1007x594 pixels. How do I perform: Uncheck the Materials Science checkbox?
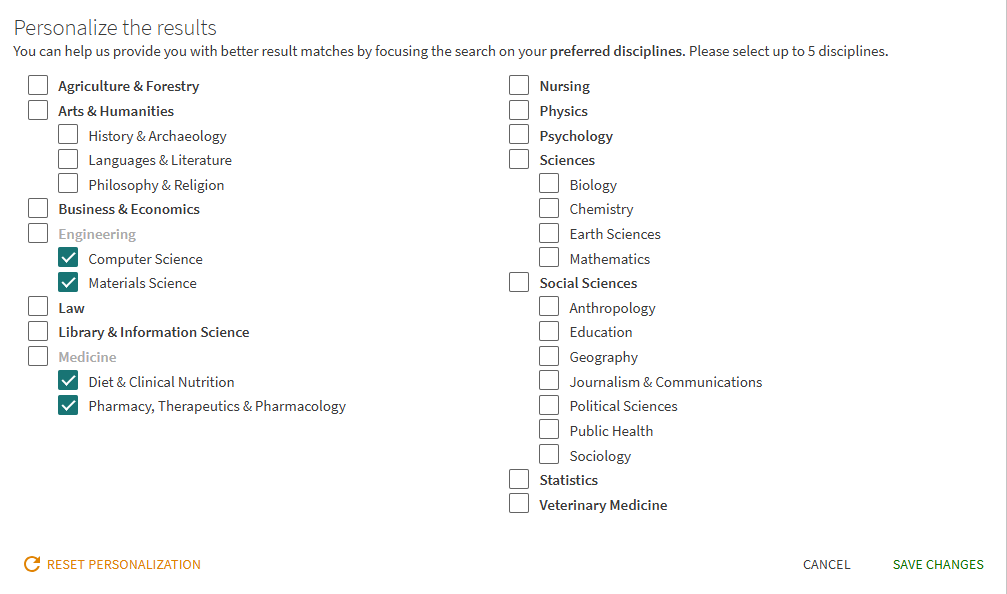pos(68,283)
